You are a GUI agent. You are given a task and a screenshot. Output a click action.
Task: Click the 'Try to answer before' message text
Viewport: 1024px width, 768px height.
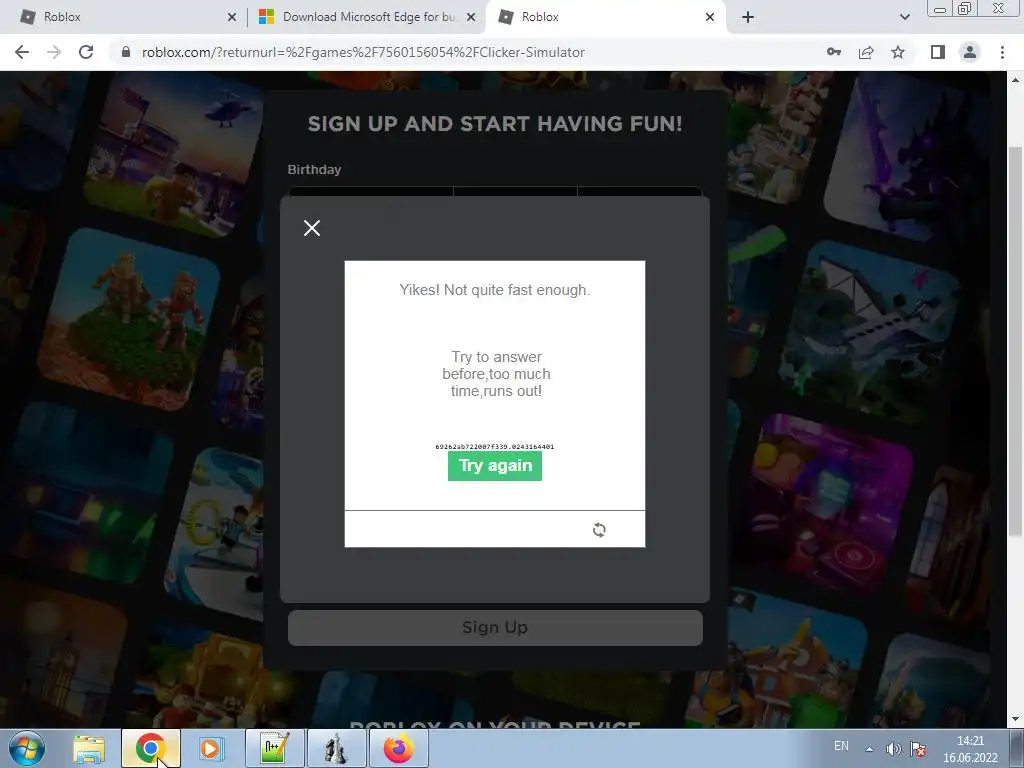pos(496,374)
